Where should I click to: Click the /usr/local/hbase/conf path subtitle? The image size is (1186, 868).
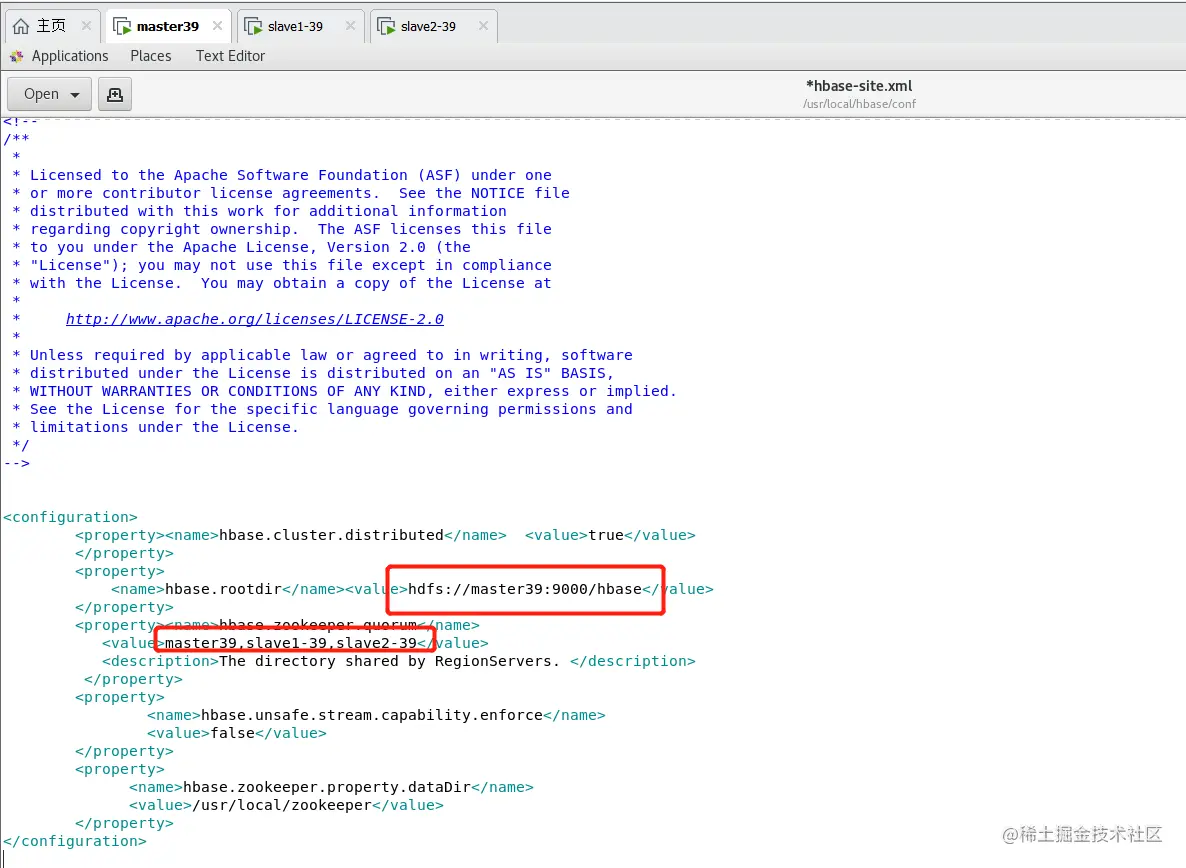[859, 104]
